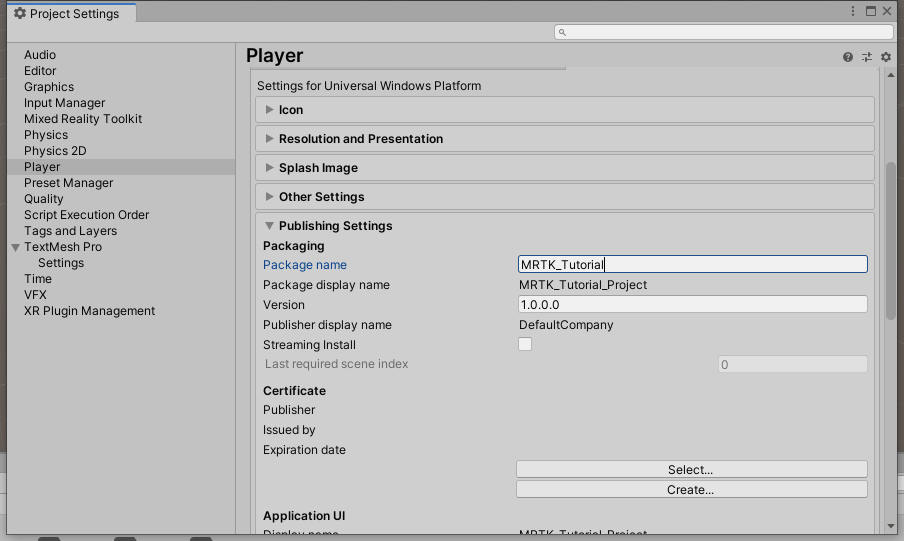Open the window's three-dot menu
The width and height of the screenshot is (904, 541).
(853, 11)
